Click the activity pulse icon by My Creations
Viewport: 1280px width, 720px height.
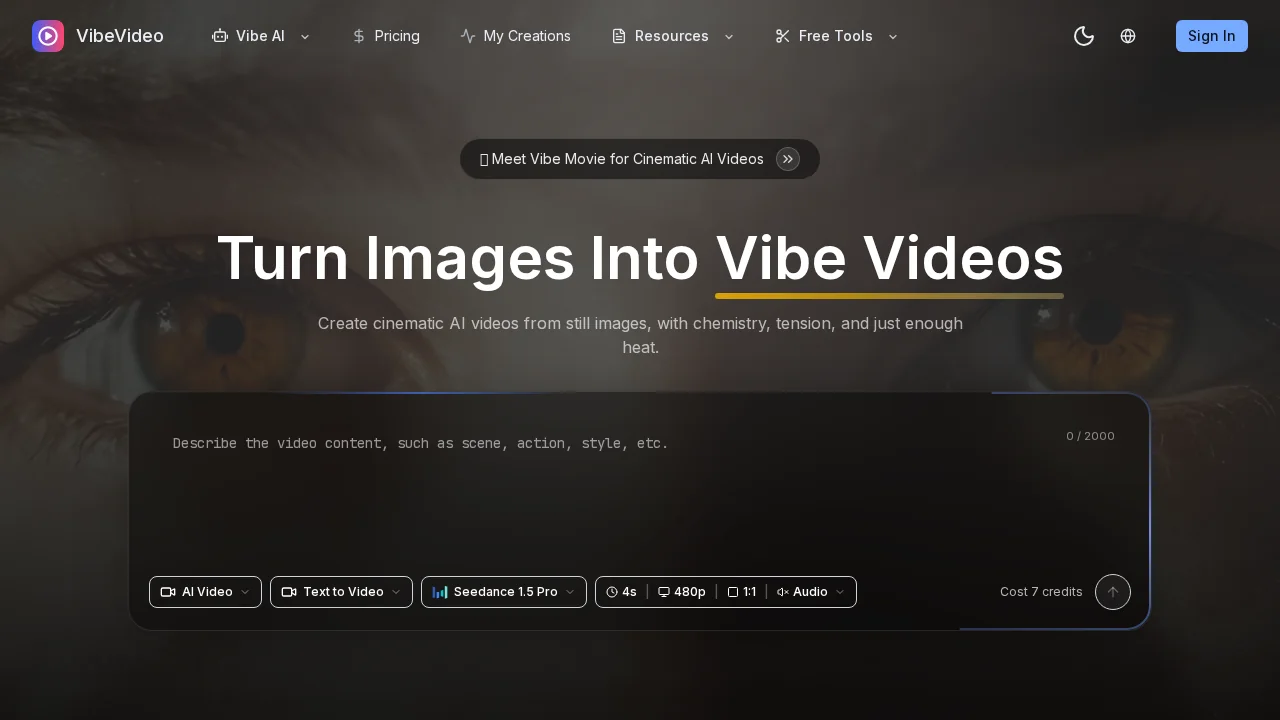tap(468, 36)
